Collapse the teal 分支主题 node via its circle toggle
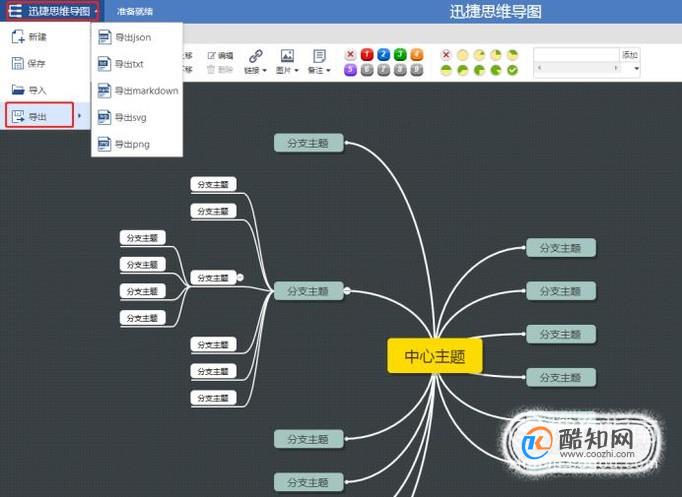The height and width of the screenshot is (497, 682). pos(347,291)
